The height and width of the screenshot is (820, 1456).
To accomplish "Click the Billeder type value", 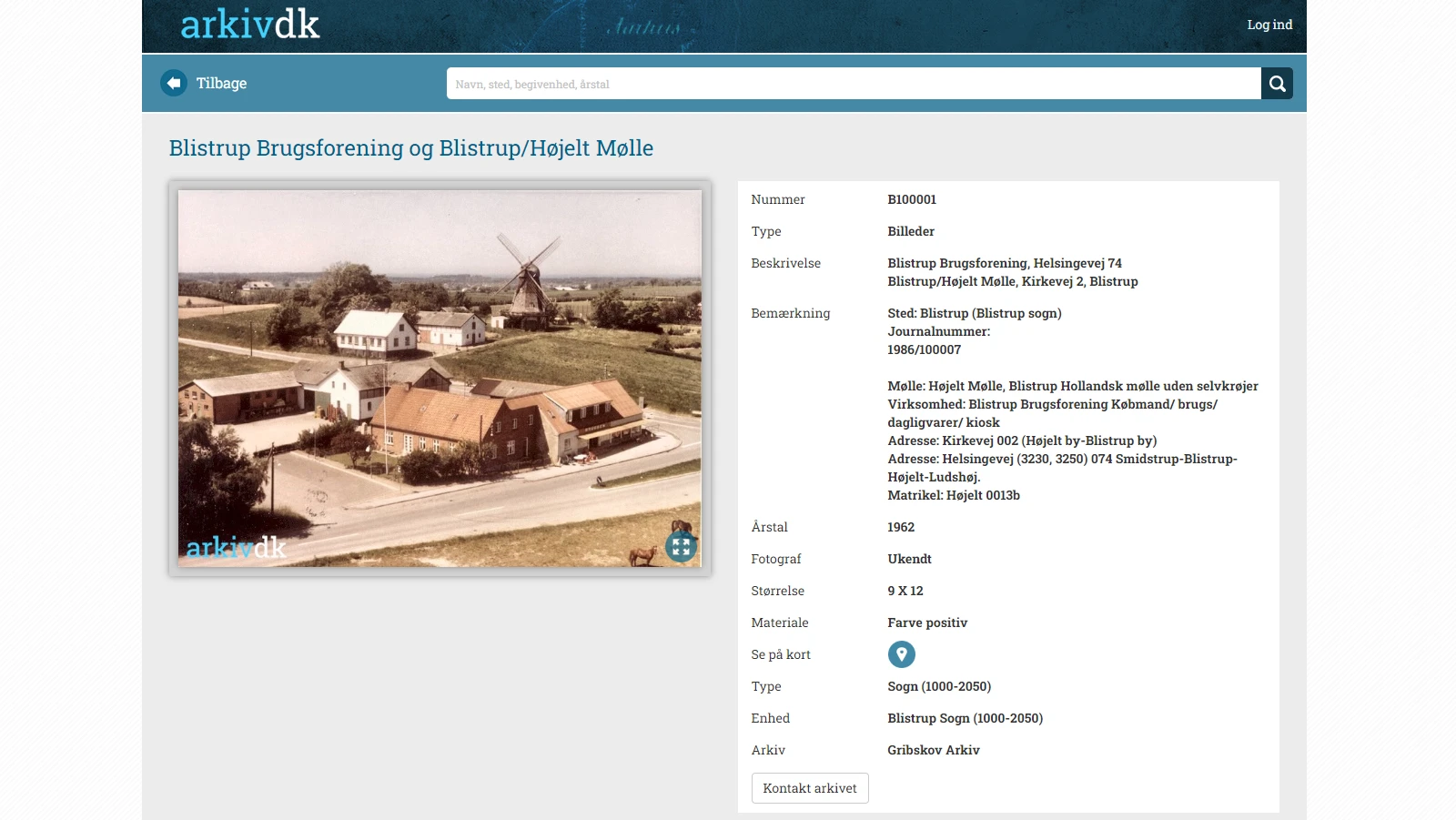I will (911, 231).
